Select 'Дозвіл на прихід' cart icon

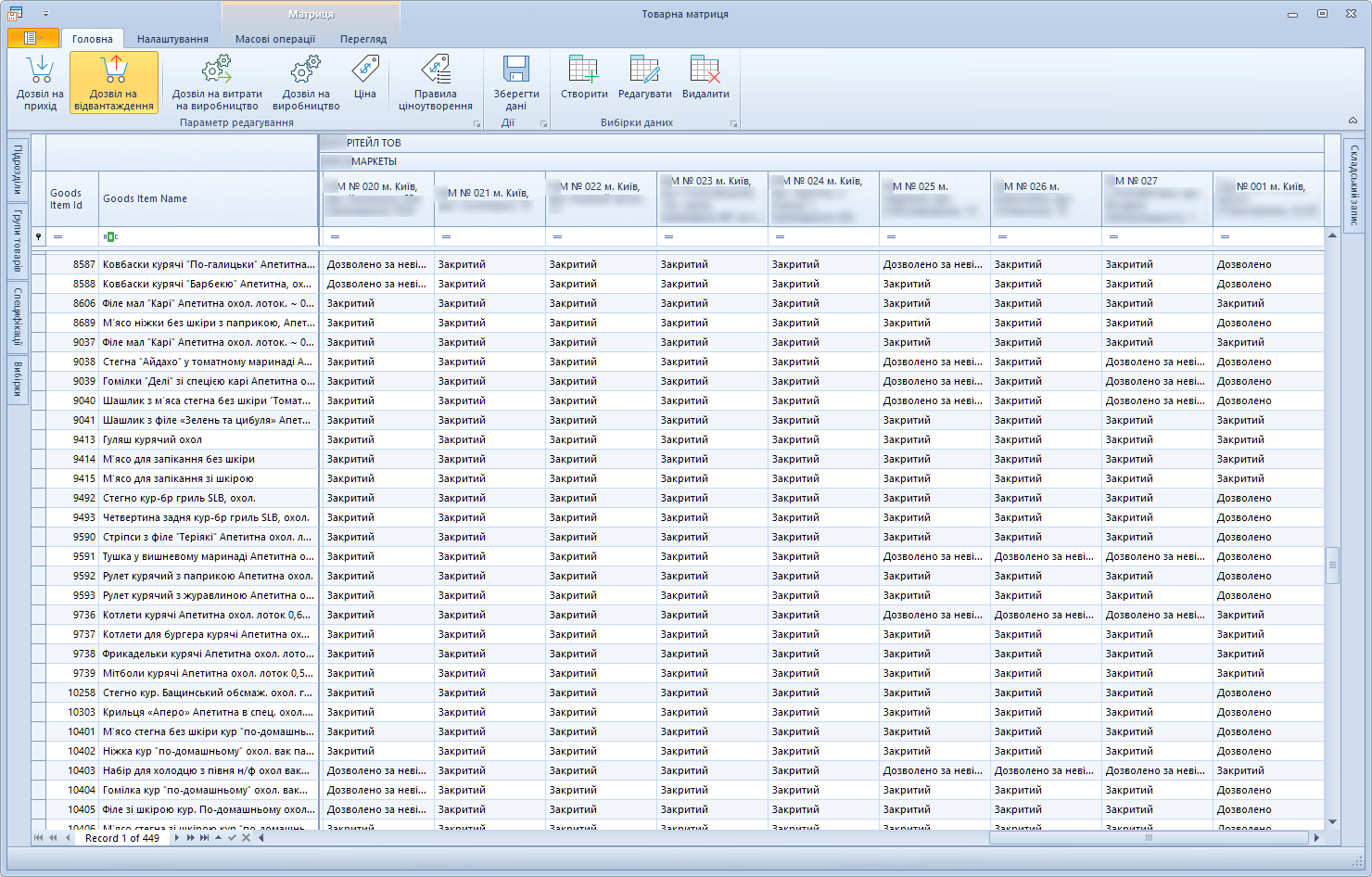click(40, 69)
